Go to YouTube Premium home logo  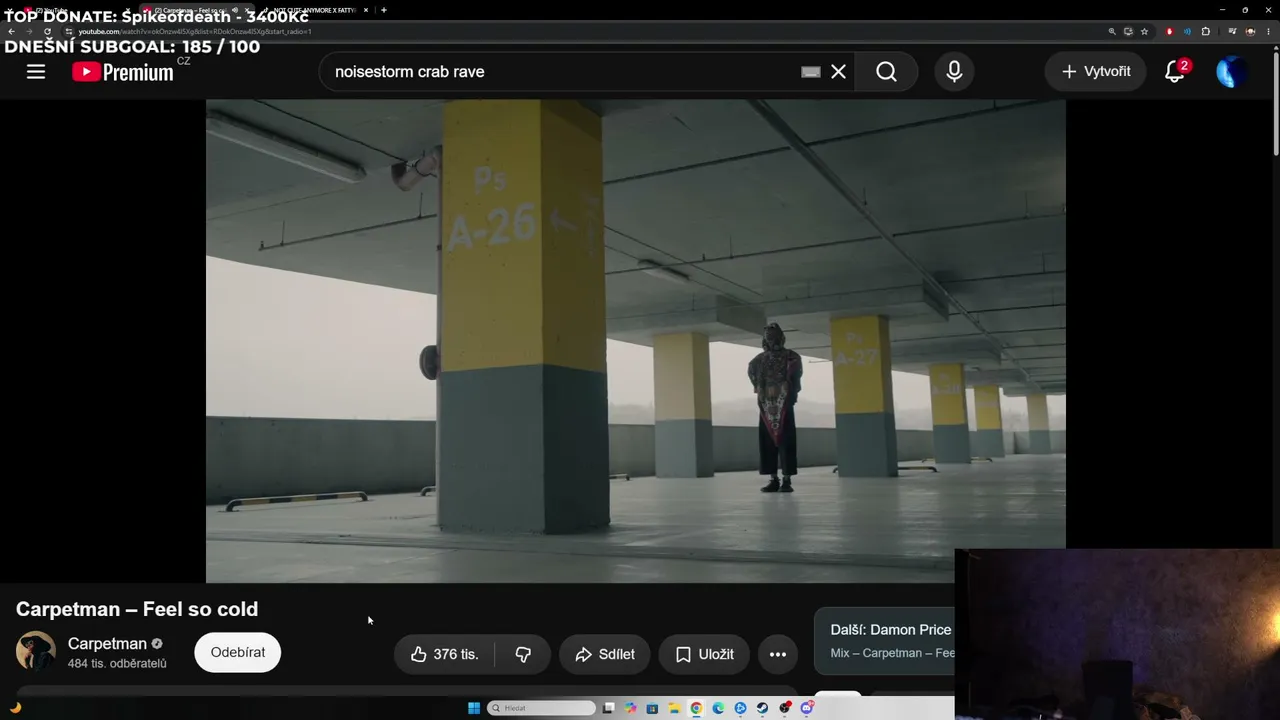click(x=123, y=71)
